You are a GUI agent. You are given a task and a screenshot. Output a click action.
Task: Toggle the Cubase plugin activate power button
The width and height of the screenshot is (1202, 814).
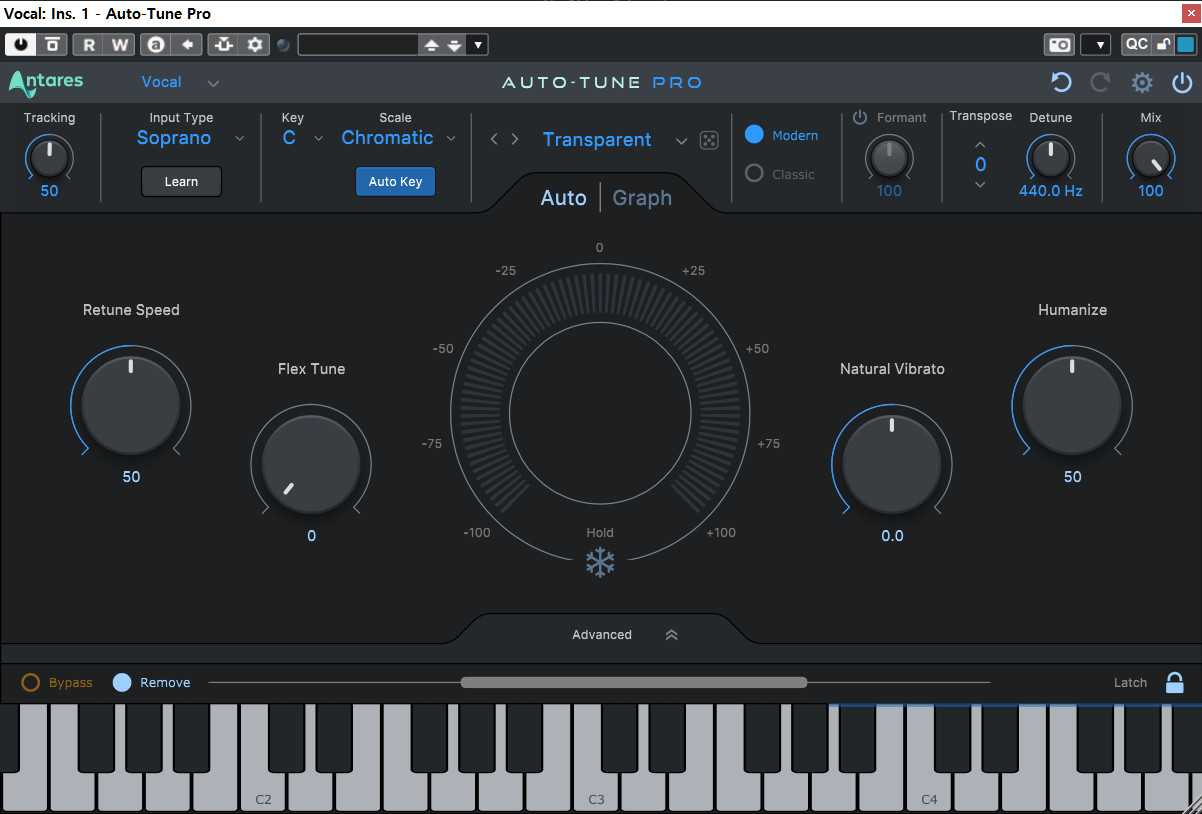coord(21,45)
